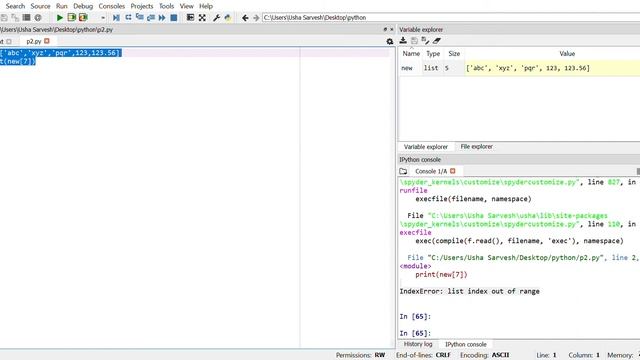
Task: Click the variable value ['abc', 'xyz', 'pqr', 123, 123.56]
Action: click(528, 68)
